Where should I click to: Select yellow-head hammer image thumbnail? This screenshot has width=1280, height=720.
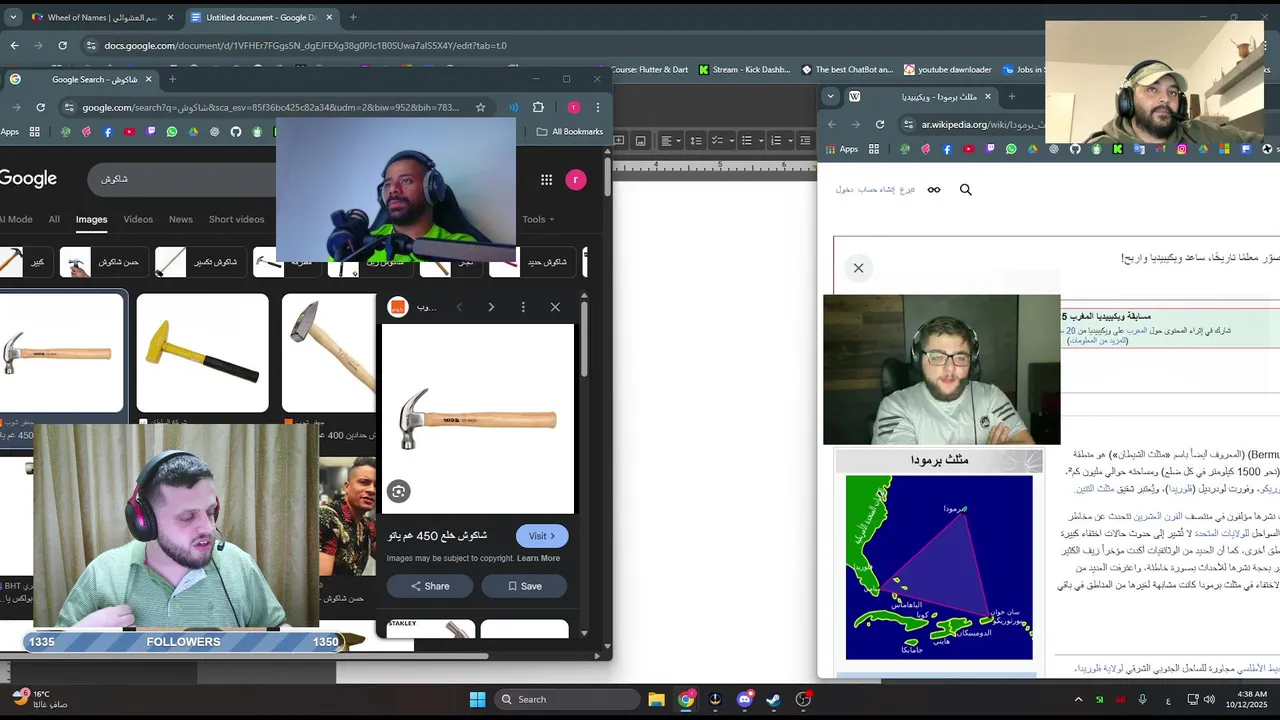coord(203,352)
